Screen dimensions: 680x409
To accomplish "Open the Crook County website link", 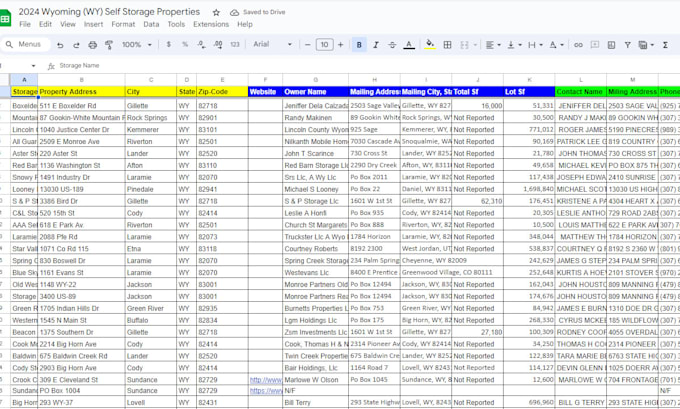I will [x=265, y=380].
